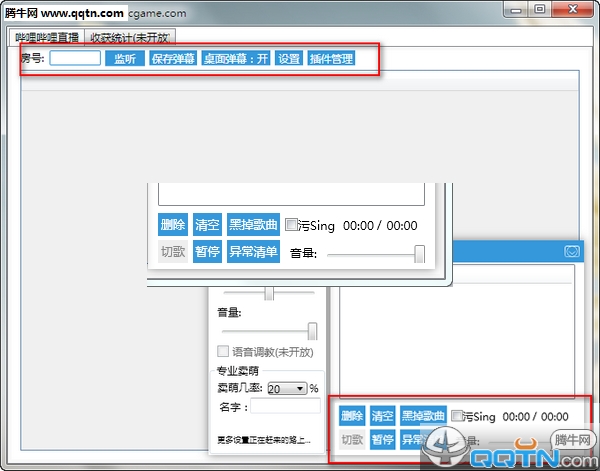Switch to the 哔哩哔哩直播 tab
Viewport: 600px width, 471px height.
coord(47,37)
